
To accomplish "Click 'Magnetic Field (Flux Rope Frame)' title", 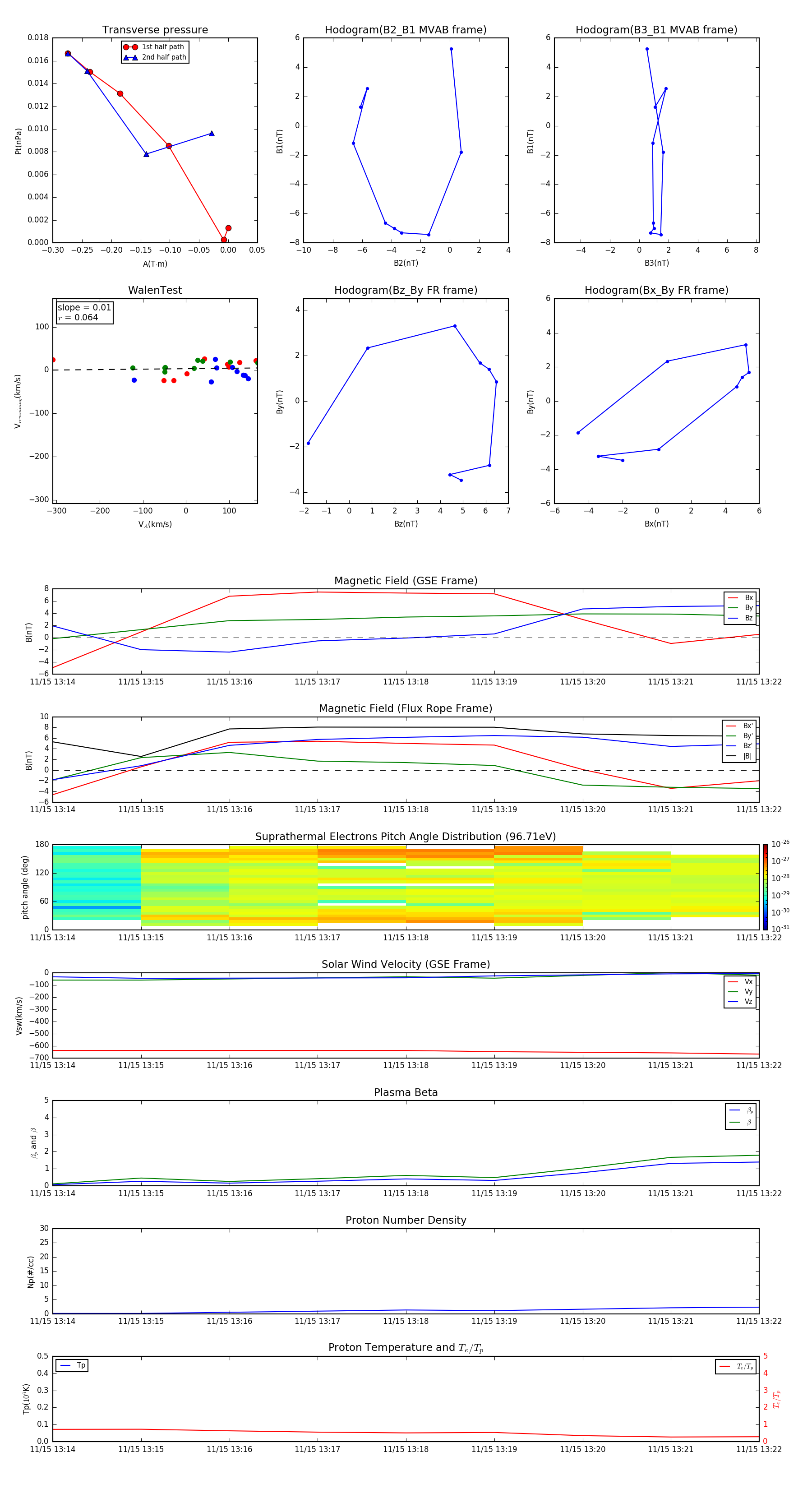I will coord(406,708).
